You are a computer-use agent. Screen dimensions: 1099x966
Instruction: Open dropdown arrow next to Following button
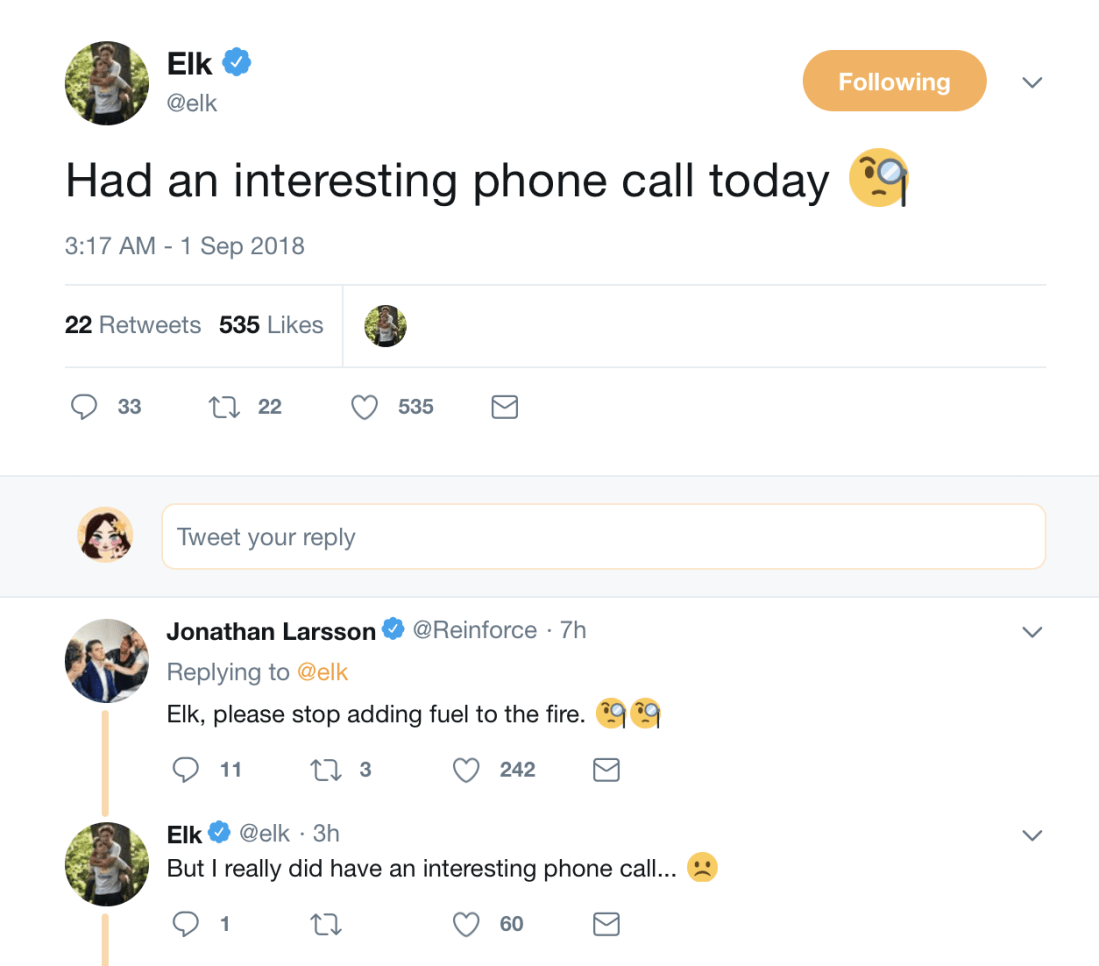point(1032,82)
